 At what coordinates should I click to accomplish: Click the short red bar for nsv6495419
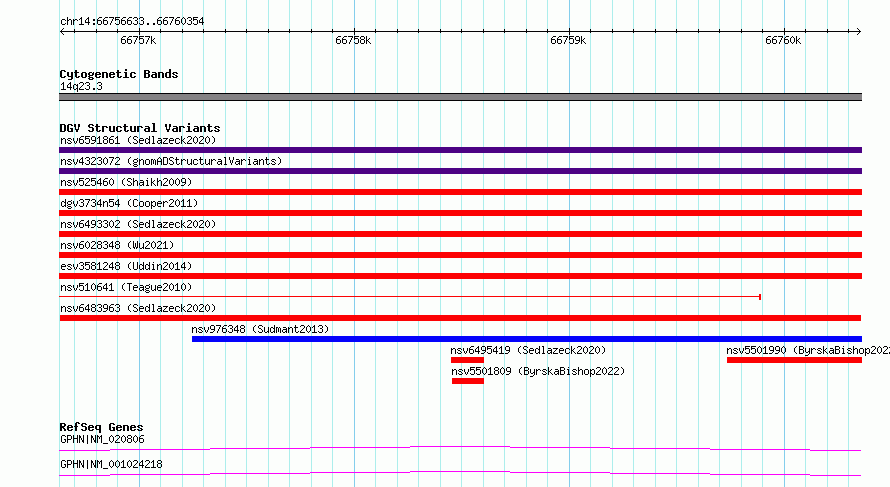click(467, 360)
